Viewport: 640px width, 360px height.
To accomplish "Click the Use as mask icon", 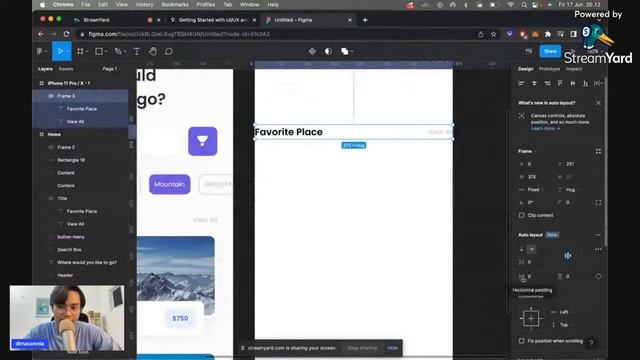I will coord(328,51).
